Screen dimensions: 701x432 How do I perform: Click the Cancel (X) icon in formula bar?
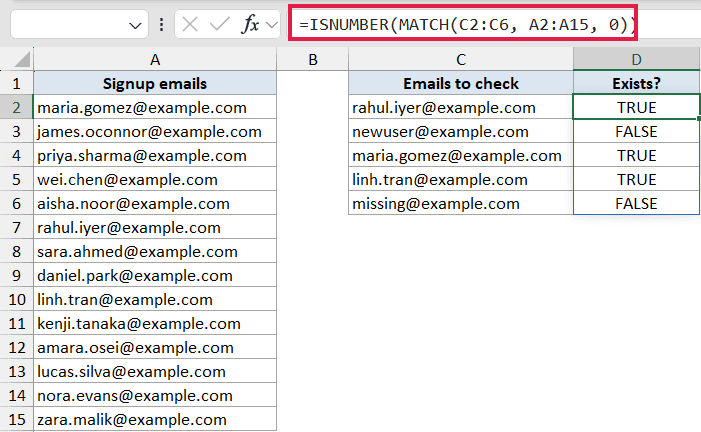coord(190,24)
